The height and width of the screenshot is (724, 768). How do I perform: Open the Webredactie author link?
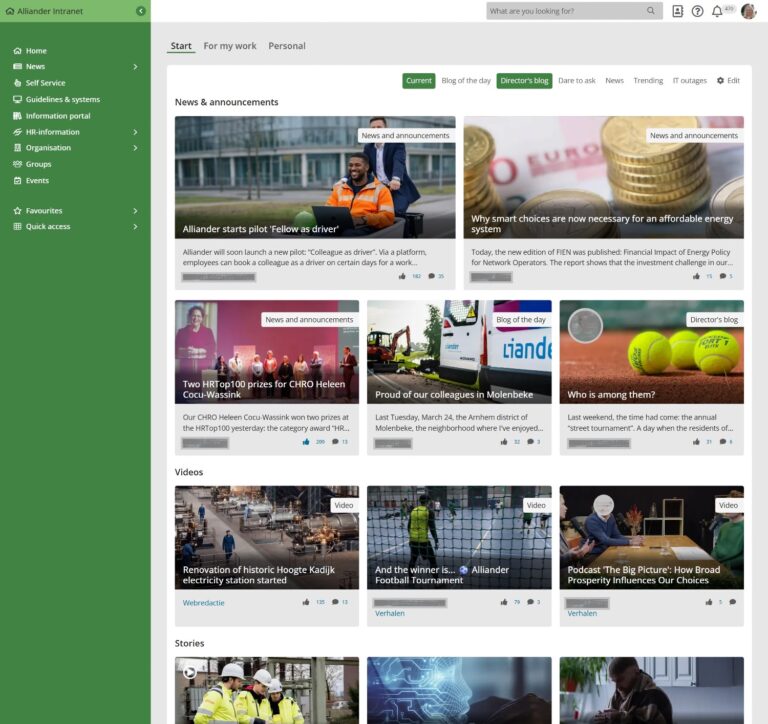(x=203, y=603)
